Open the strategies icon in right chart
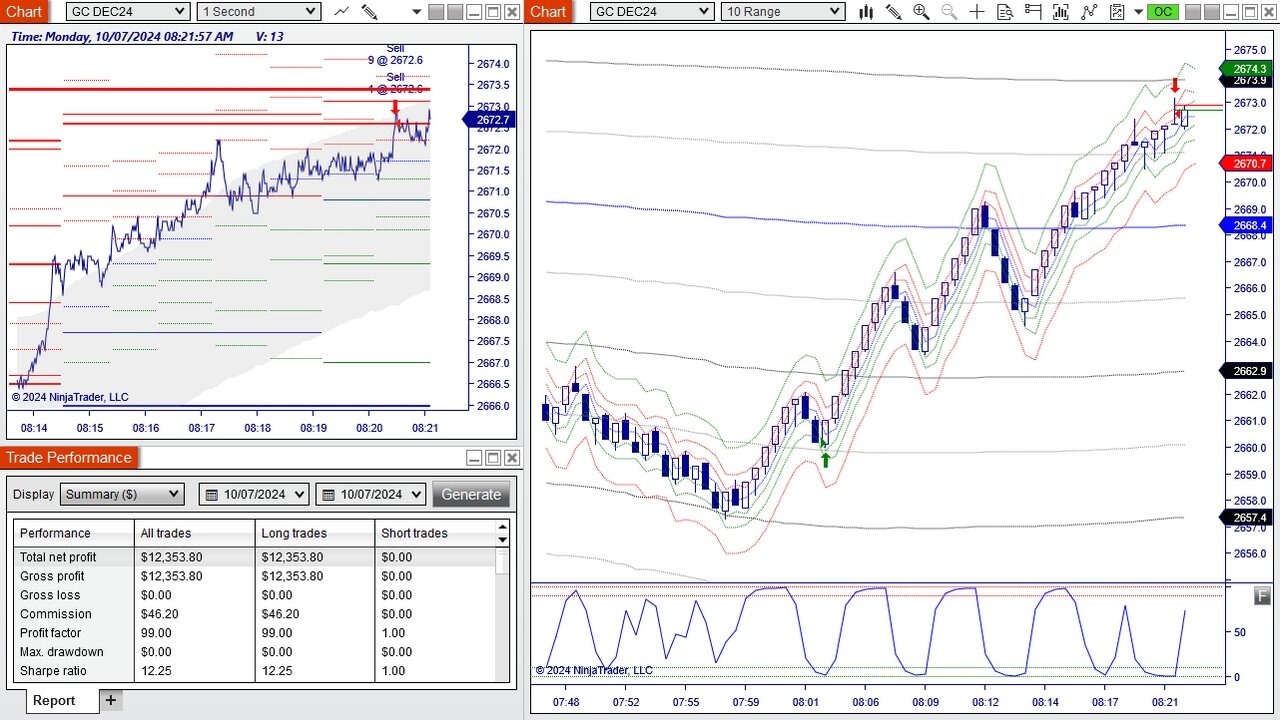 pos(1089,12)
